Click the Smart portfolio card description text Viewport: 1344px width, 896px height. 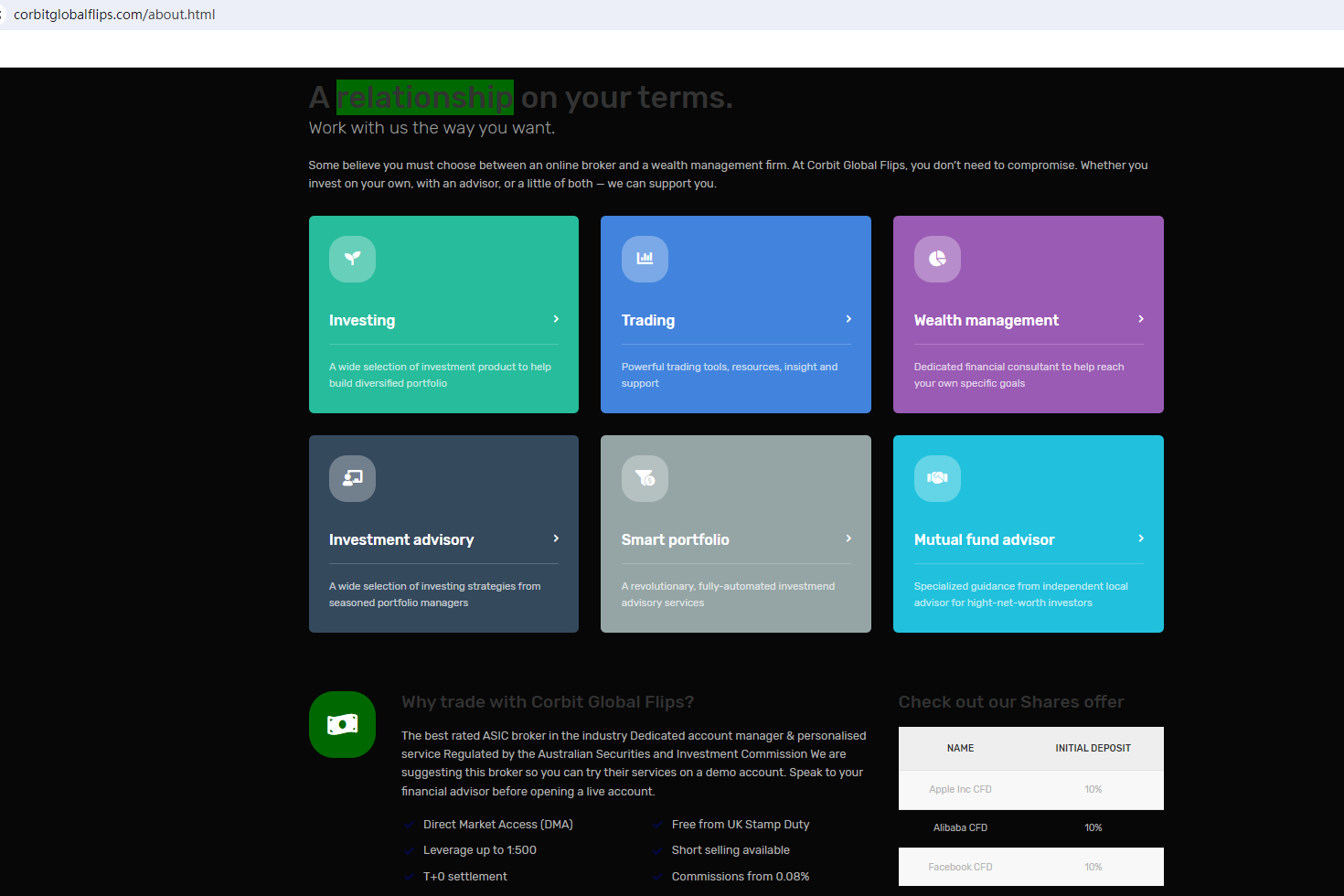(728, 594)
